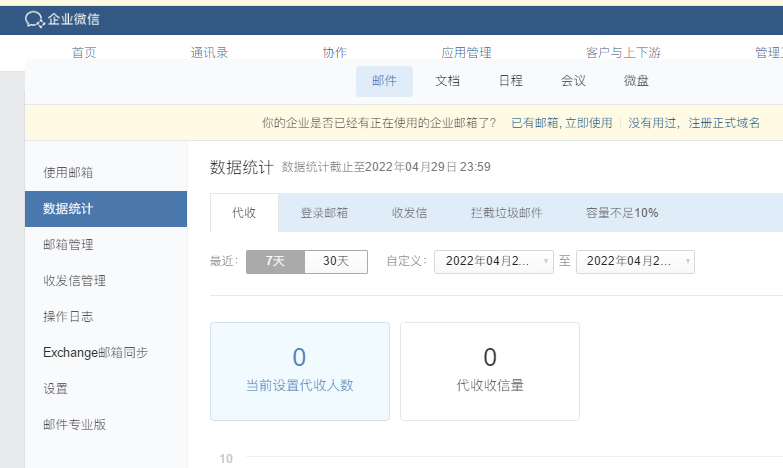The image size is (783, 468).
Task: Switch to the 日程 sub-tab
Action: click(x=510, y=81)
